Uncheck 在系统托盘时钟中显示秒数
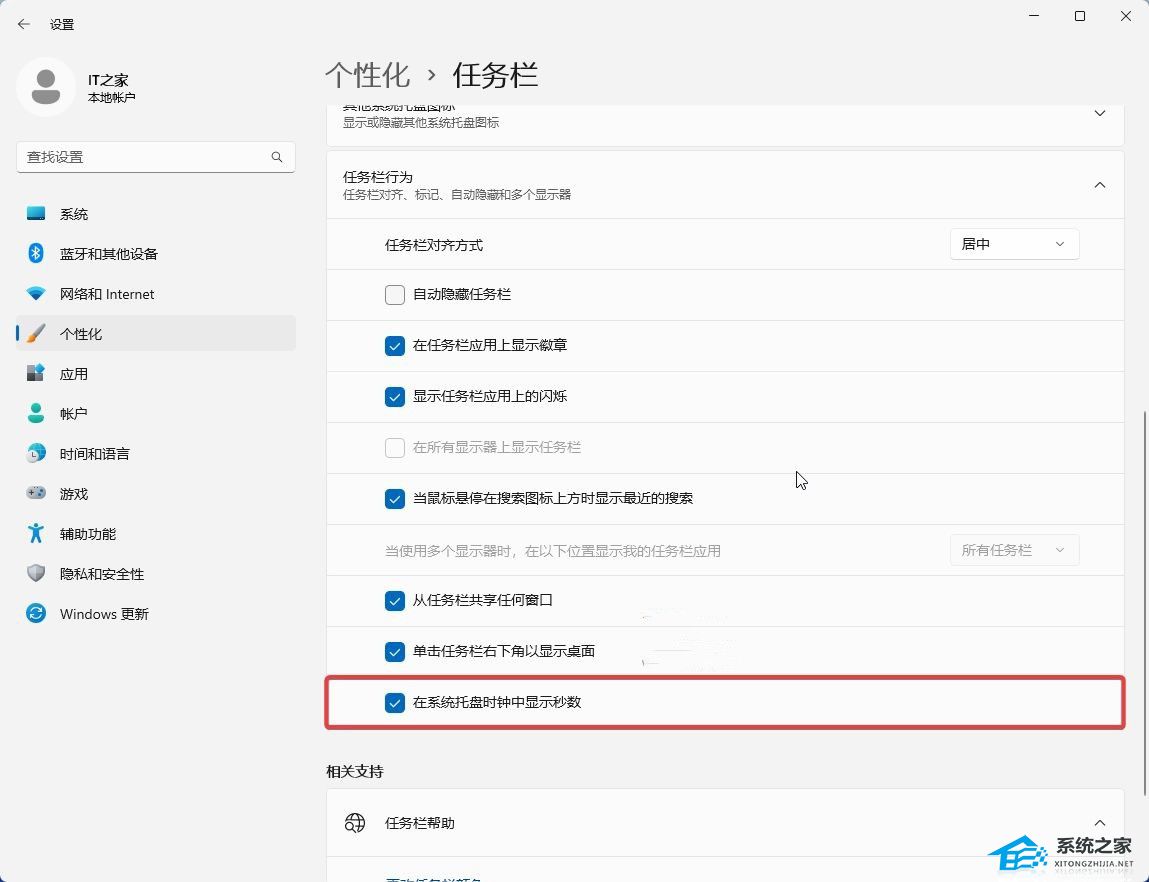The image size is (1149, 882). 395,702
